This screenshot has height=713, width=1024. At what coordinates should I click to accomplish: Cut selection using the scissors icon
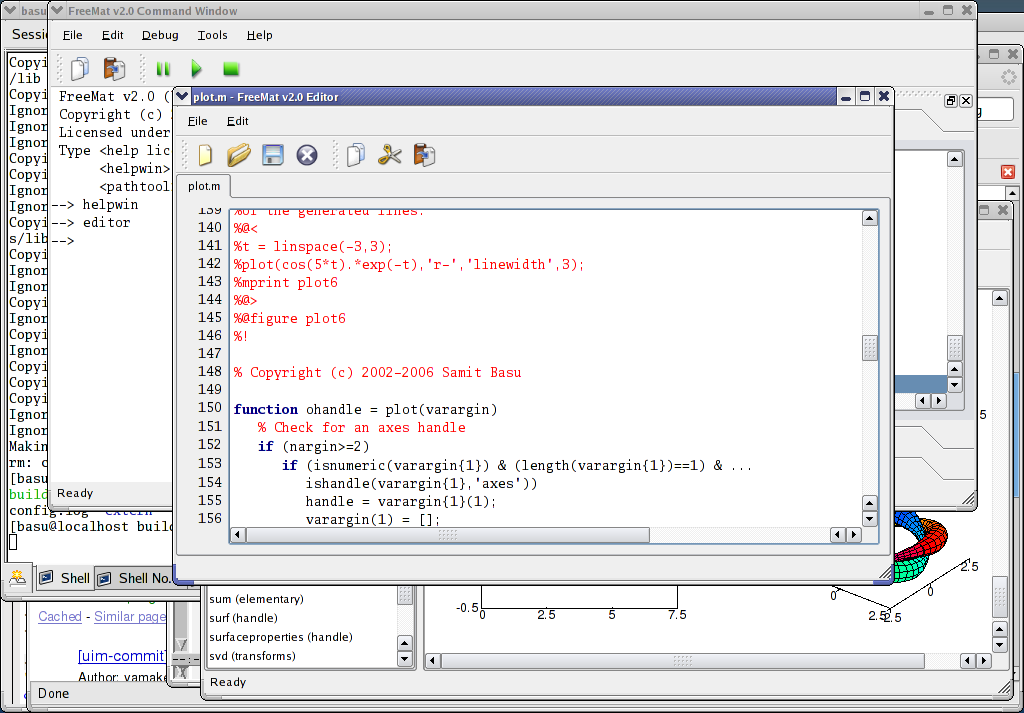click(389, 155)
